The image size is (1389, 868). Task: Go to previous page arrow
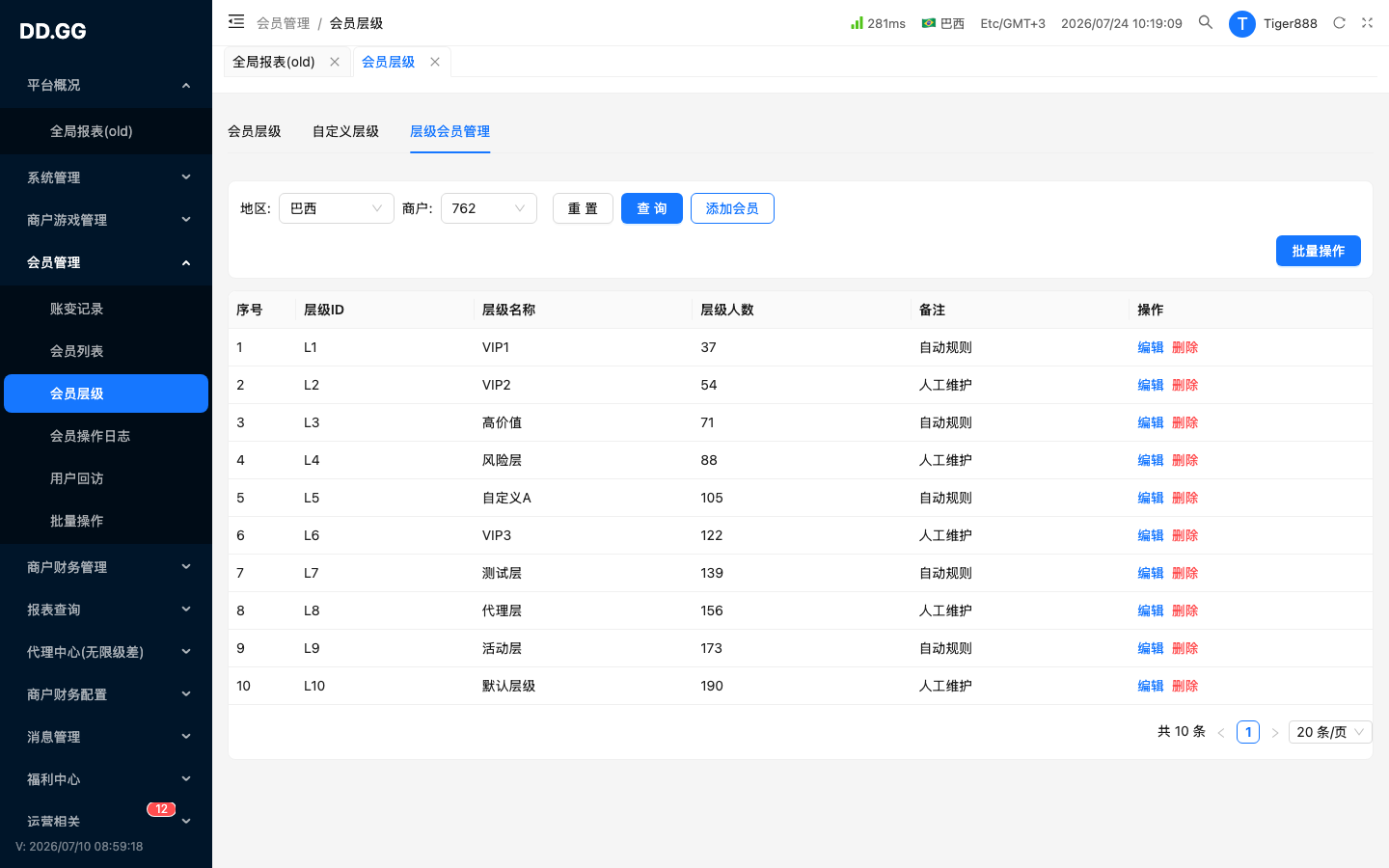(1221, 733)
